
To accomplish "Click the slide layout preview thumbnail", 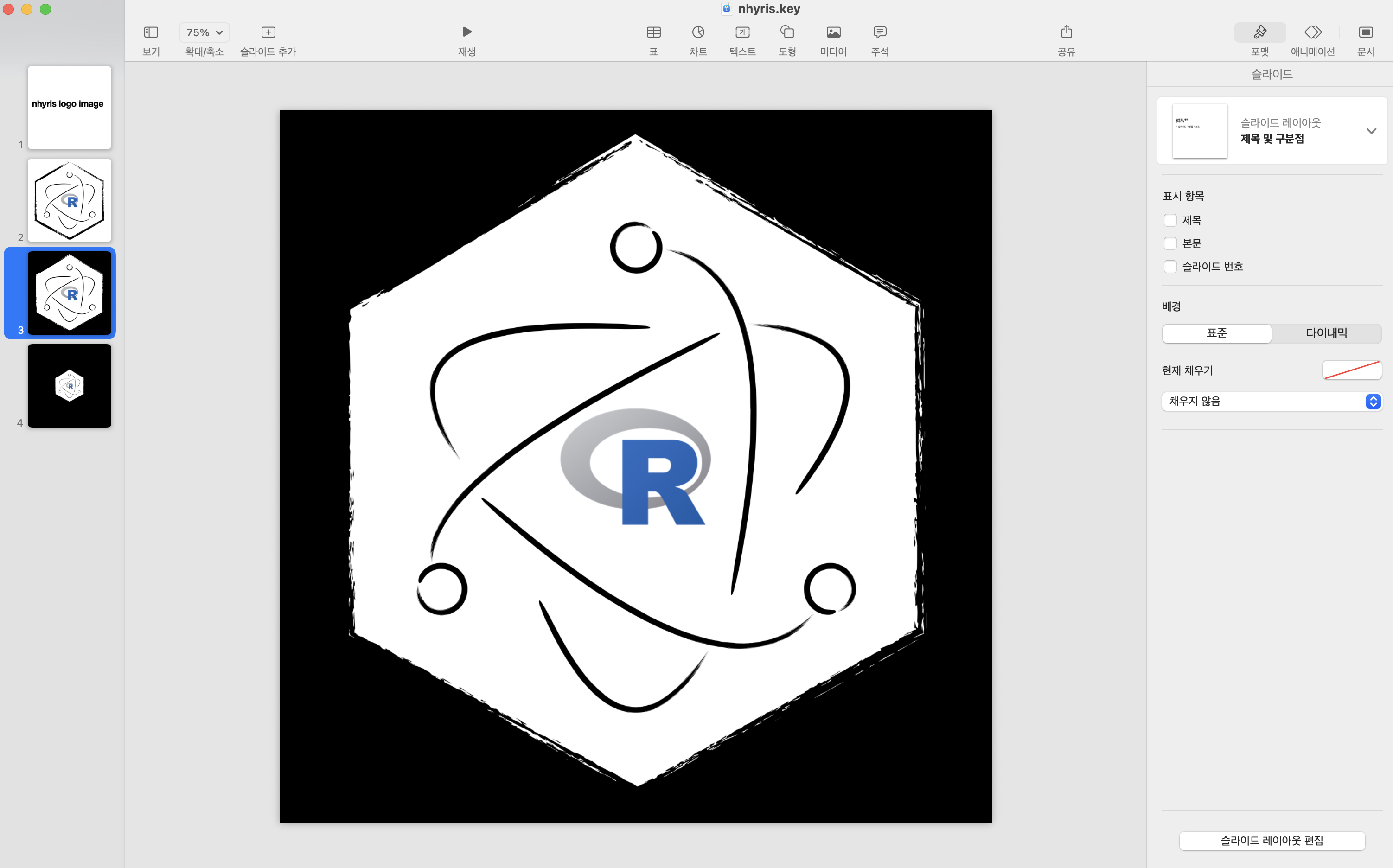I will pos(1200,131).
